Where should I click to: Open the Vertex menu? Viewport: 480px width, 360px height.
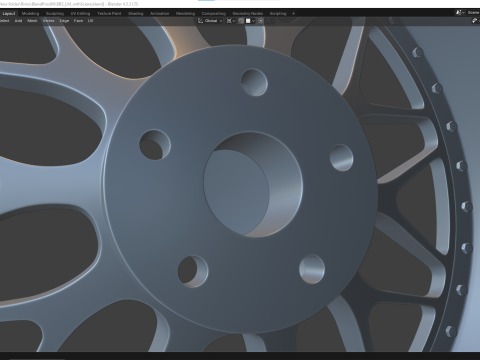point(48,21)
